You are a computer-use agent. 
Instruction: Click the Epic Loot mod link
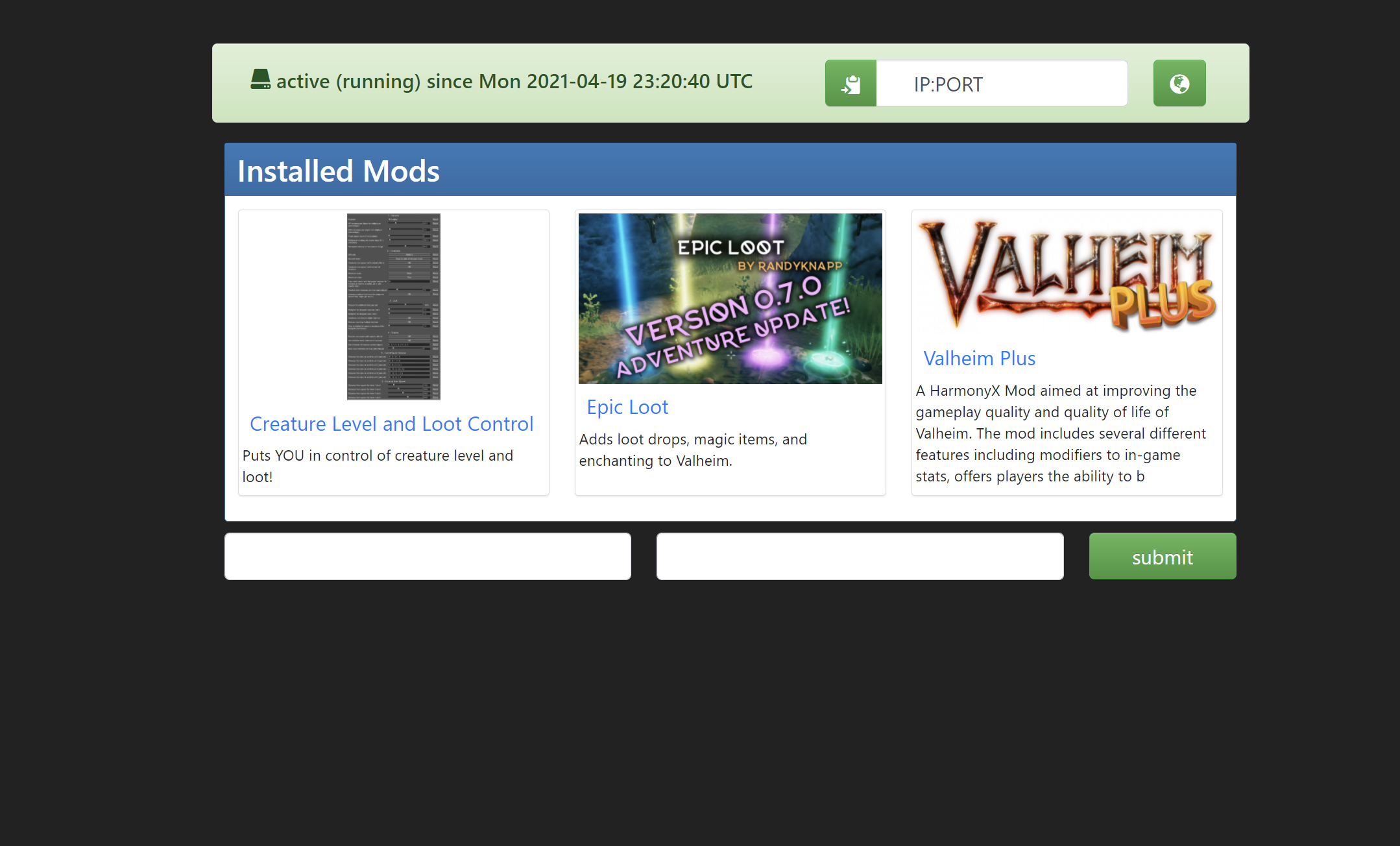click(625, 406)
